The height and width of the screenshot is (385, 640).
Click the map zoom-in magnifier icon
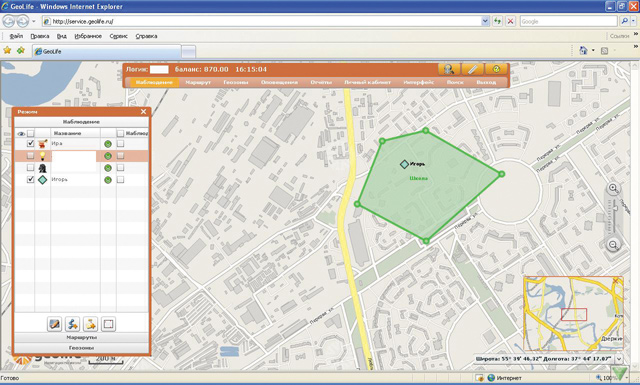point(613,188)
